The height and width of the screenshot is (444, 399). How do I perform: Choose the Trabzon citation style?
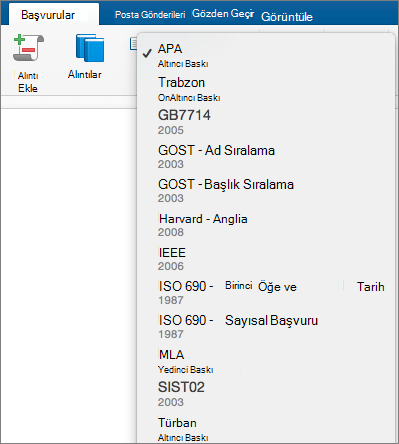tap(266, 89)
